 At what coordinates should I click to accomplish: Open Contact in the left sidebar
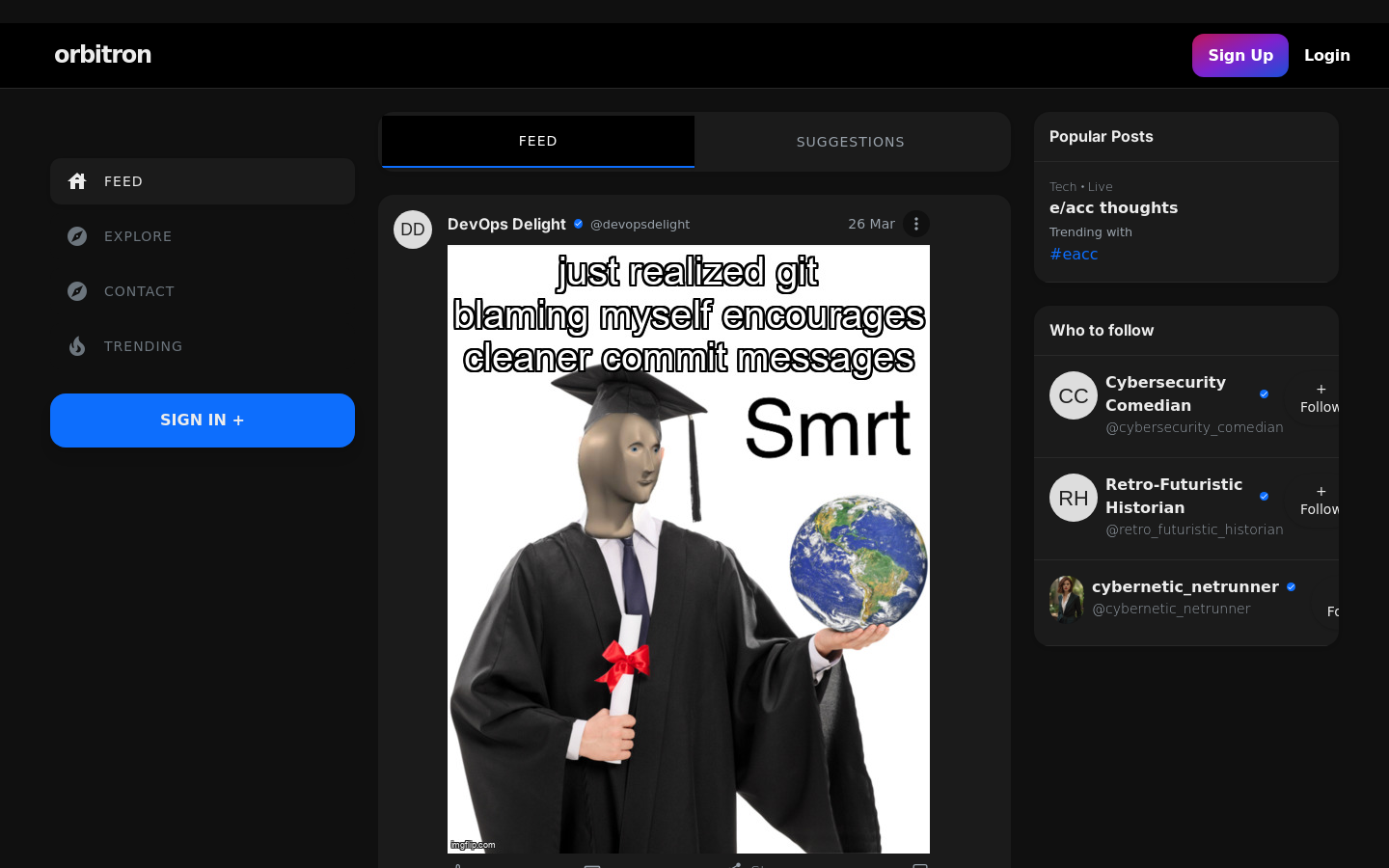pyautogui.click(x=203, y=291)
